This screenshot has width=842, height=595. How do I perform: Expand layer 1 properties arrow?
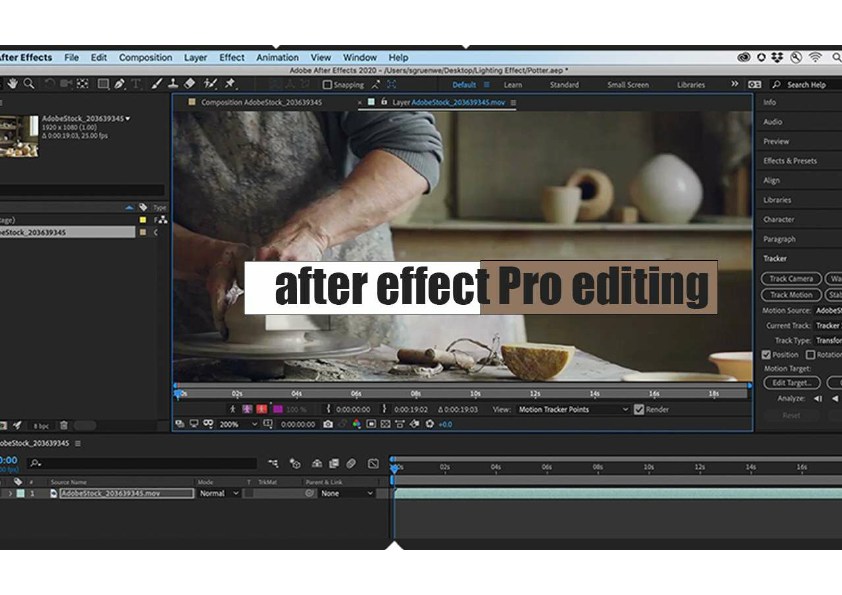[x=10, y=493]
